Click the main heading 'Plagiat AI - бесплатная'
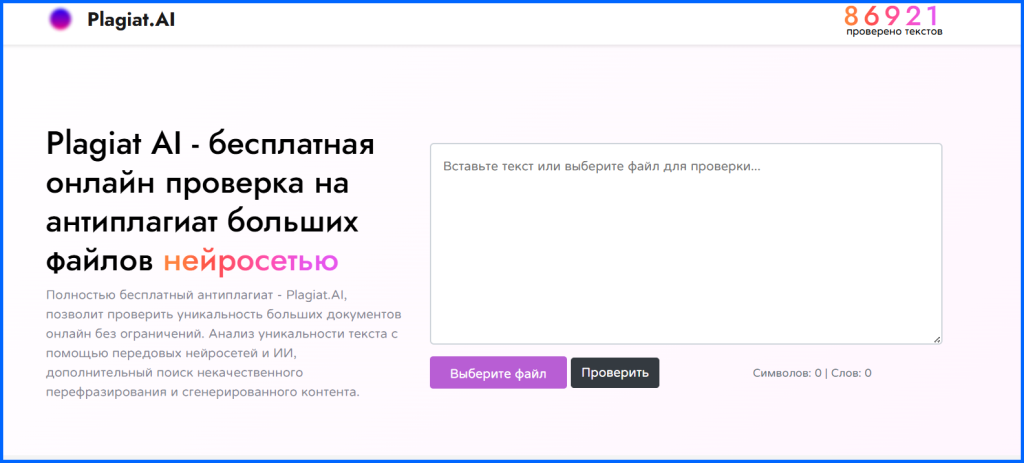Viewport: 1024px width, 463px height. (210, 144)
